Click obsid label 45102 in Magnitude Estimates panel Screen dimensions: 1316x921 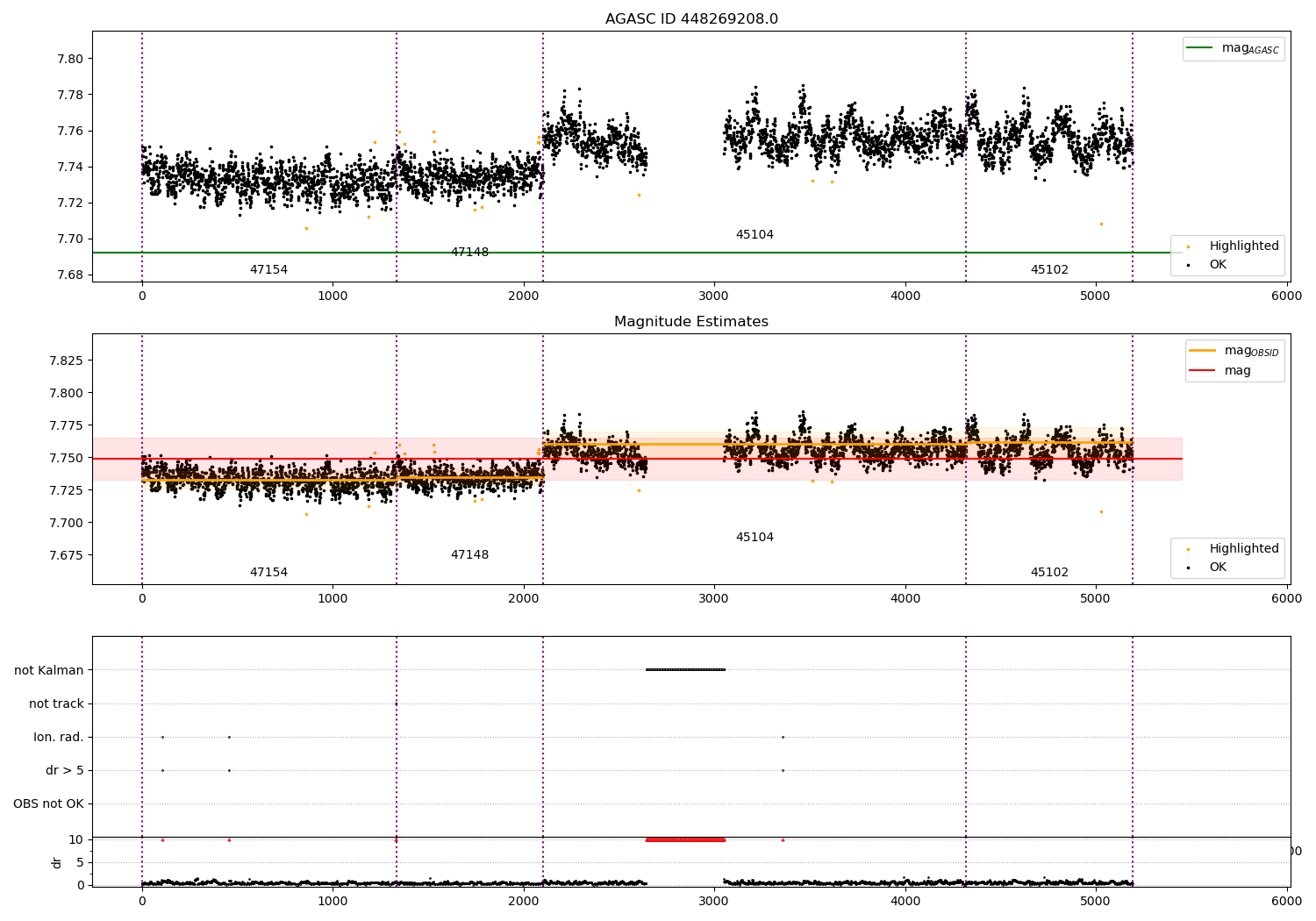coord(1049,572)
